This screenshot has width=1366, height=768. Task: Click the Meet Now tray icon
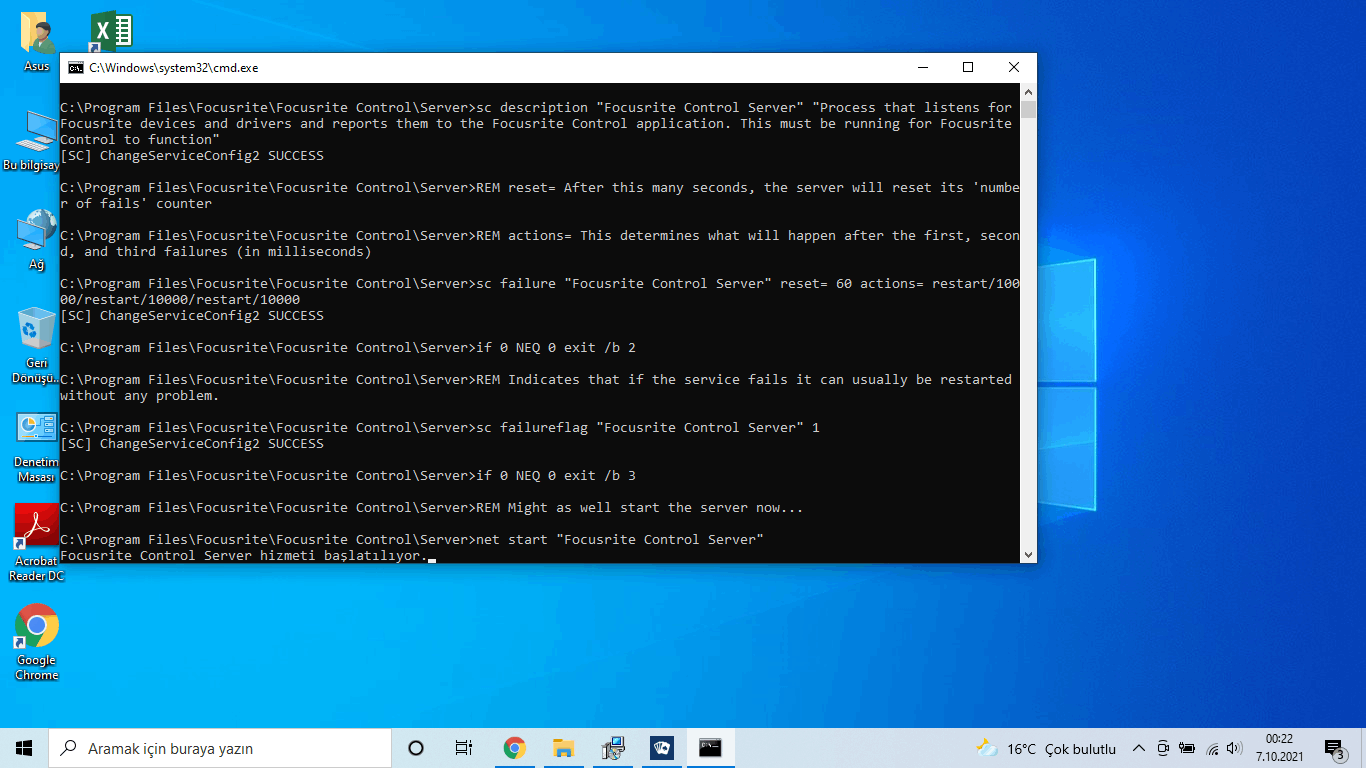1163,748
